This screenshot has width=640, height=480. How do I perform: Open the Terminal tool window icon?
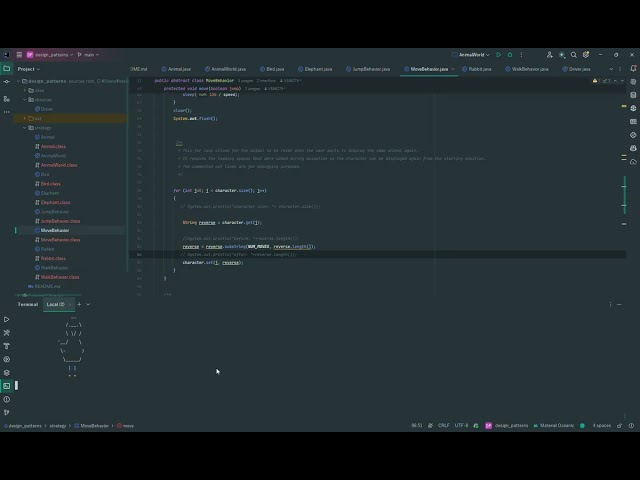[x=7, y=386]
